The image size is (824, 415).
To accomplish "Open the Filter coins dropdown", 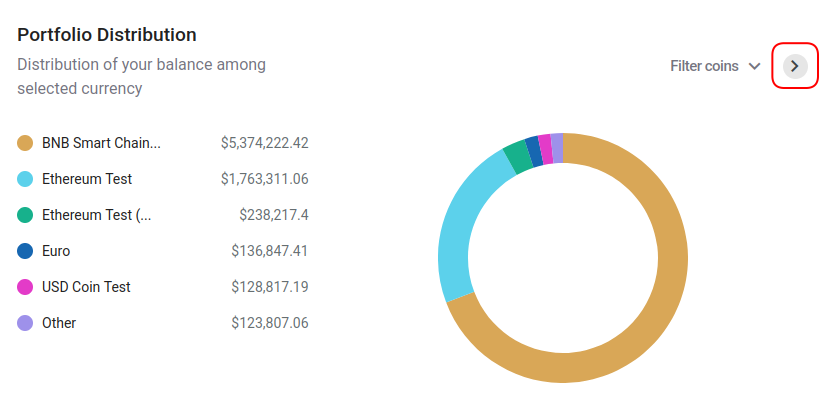I will pos(715,66).
